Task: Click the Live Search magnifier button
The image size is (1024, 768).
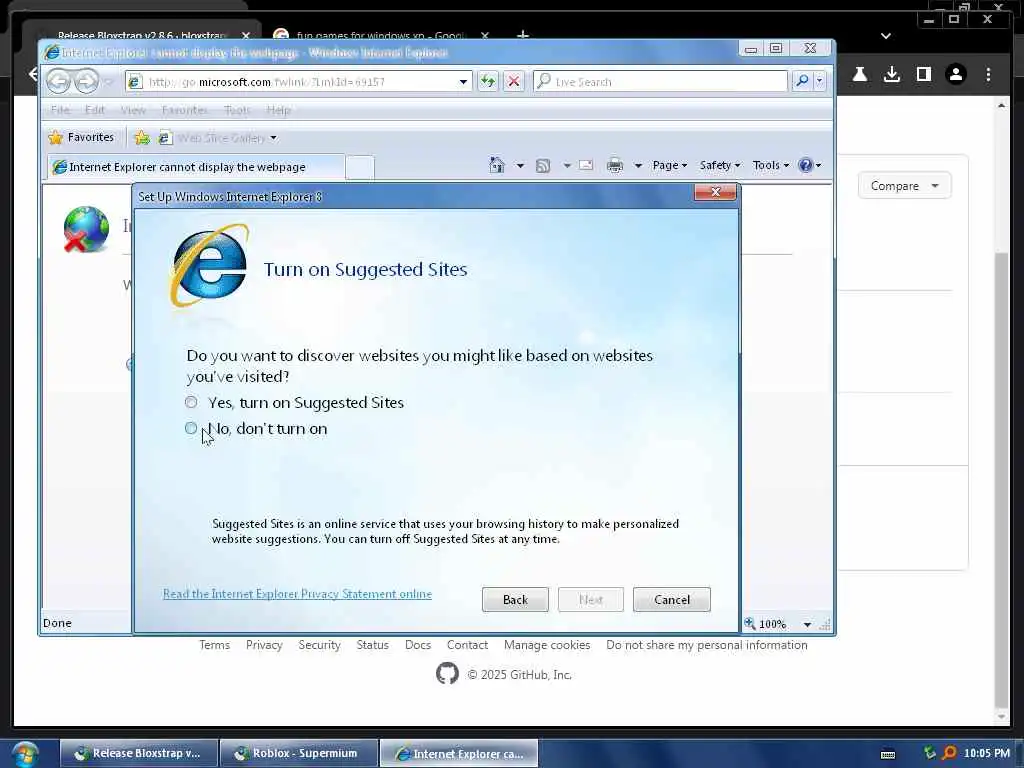Action: click(802, 82)
